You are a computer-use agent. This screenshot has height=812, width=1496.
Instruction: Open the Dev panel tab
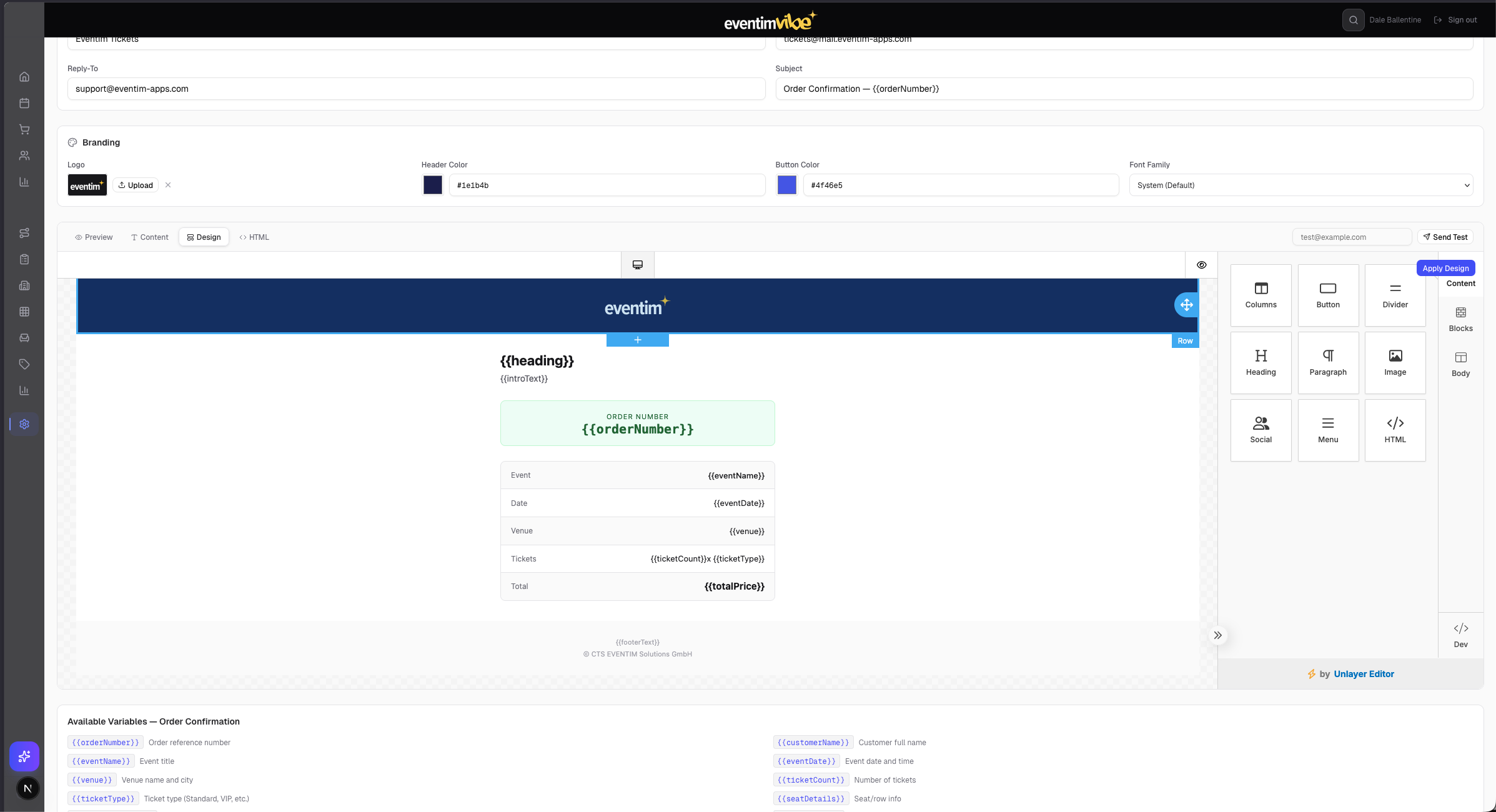pyautogui.click(x=1460, y=635)
